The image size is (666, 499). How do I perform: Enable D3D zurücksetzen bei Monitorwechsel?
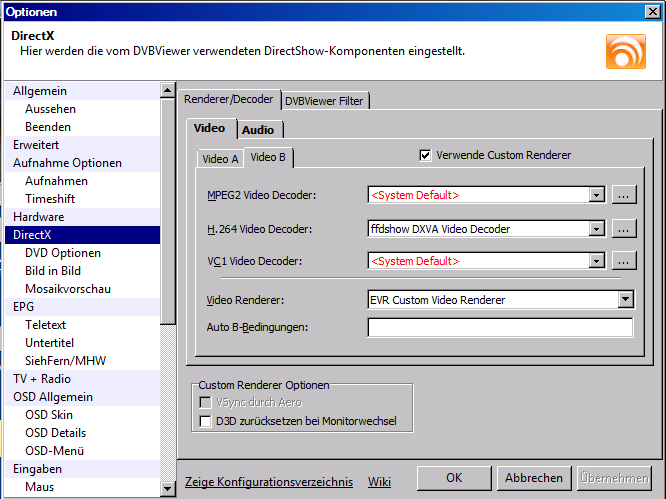206,421
